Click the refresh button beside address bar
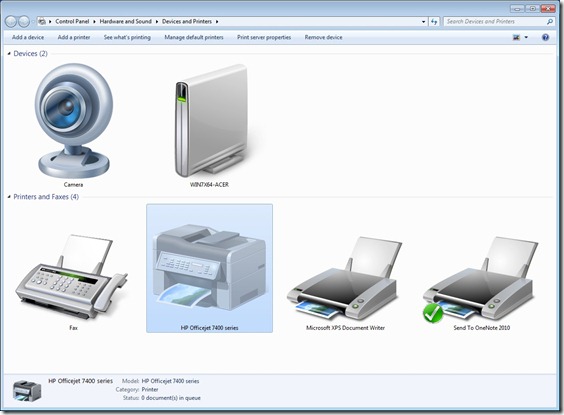 [x=434, y=22]
